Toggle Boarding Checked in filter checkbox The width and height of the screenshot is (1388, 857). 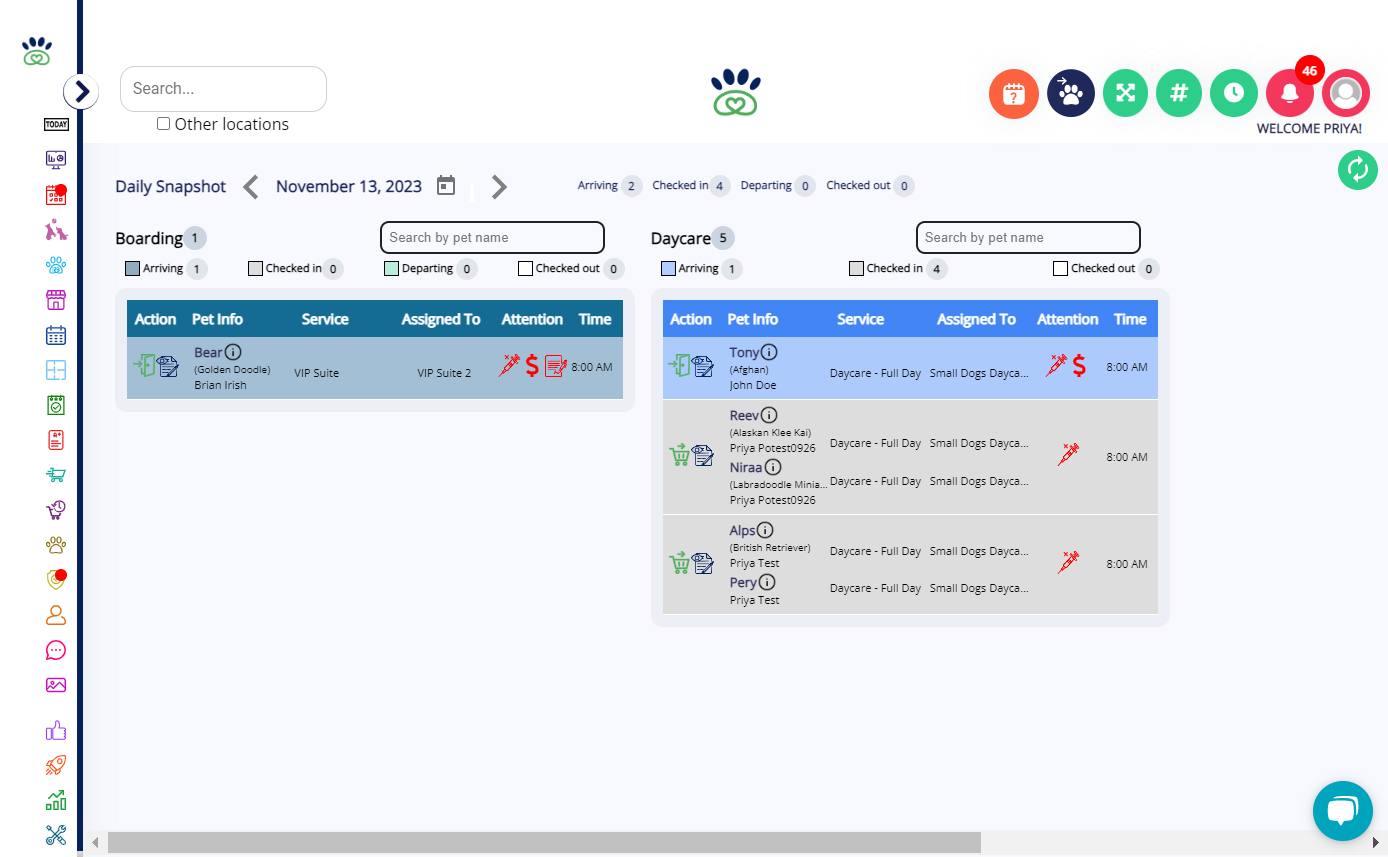click(255, 268)
